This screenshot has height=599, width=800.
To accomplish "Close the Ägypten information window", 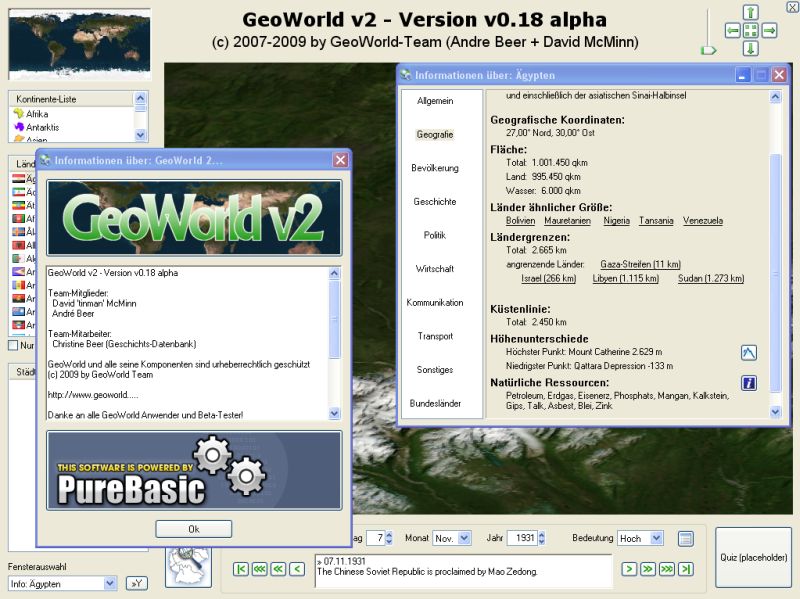I will click(x=779, y=76).
